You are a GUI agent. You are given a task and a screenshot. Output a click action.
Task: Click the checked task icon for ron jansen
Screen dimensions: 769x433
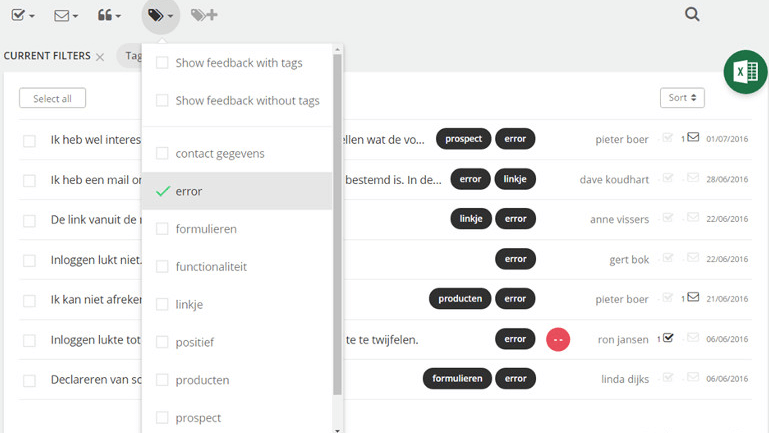pos(668,338)
